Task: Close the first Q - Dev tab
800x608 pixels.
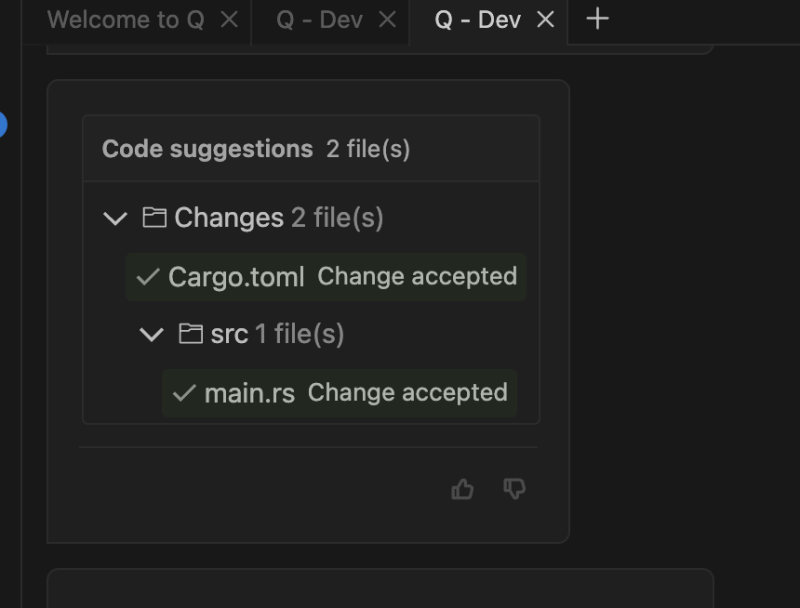Action: tap(388, 20)
